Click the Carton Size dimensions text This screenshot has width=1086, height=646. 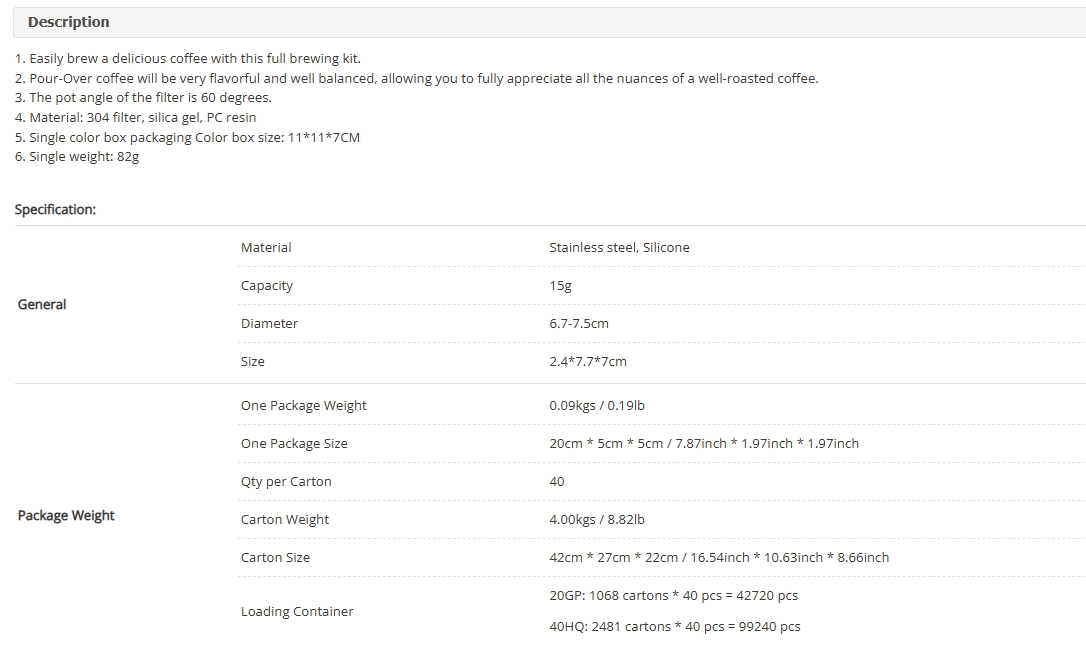[x=719, y=558]
